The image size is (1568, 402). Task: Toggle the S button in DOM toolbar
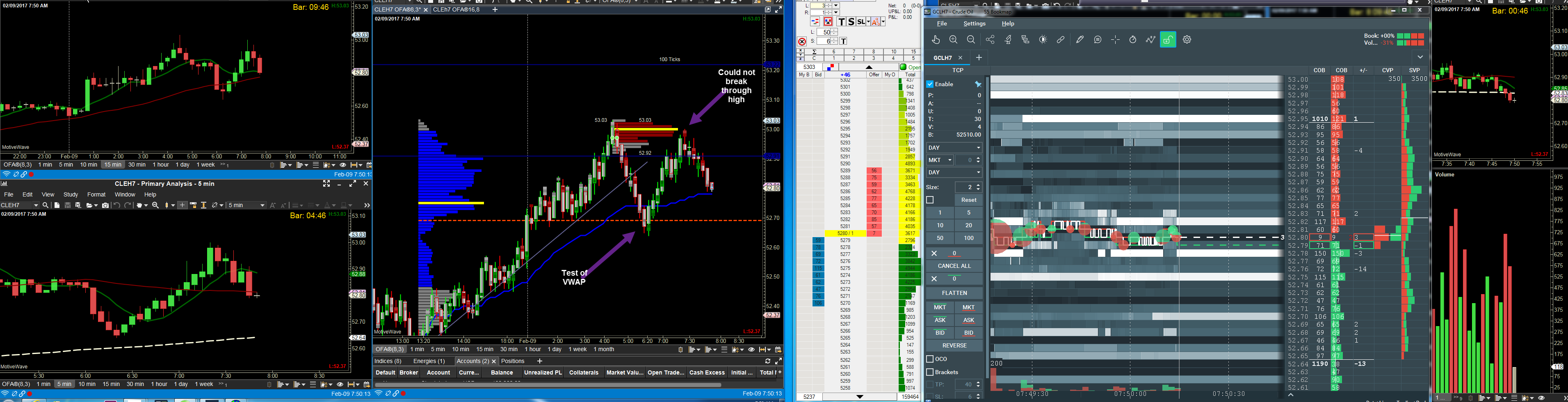coord(851,22)
